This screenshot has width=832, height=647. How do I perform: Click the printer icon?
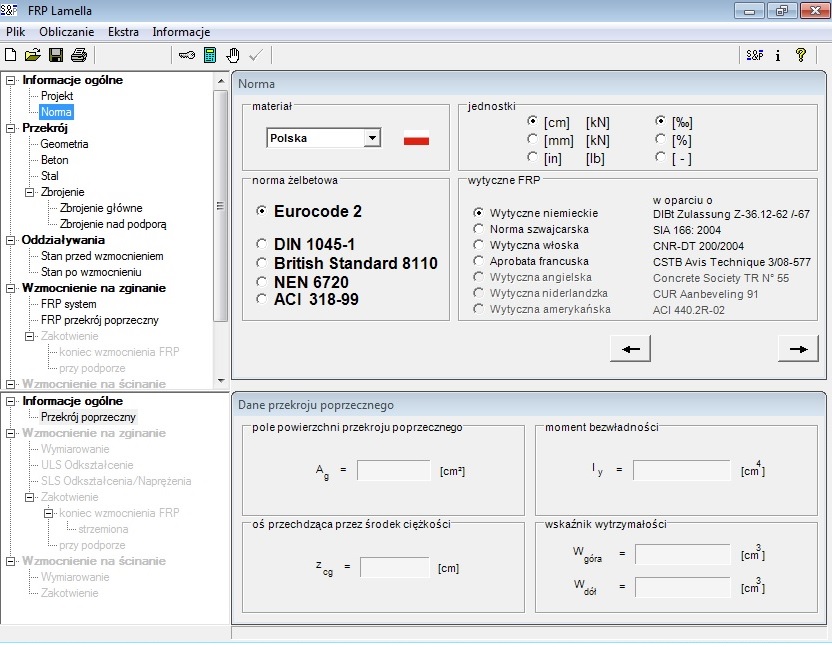click(79, 55)
